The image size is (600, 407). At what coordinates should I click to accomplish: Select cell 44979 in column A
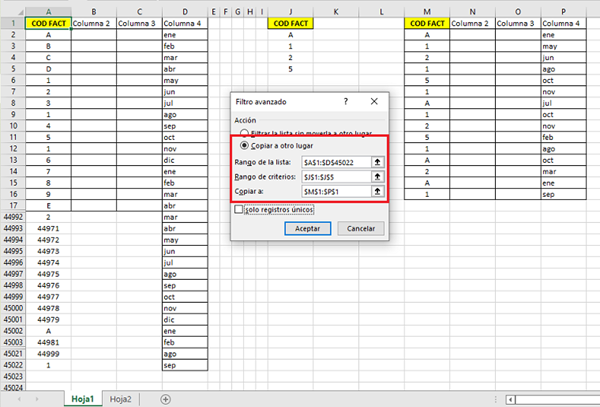point(48,319)
